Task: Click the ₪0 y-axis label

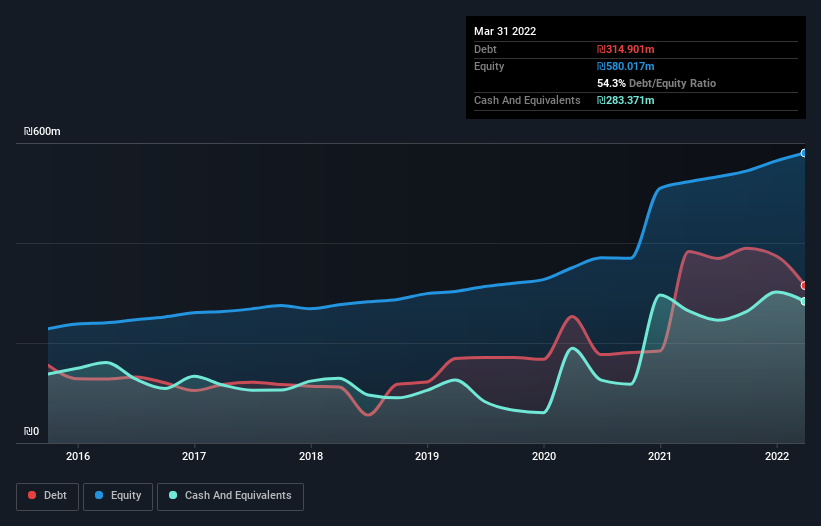Action: click(x=31, y=431)
